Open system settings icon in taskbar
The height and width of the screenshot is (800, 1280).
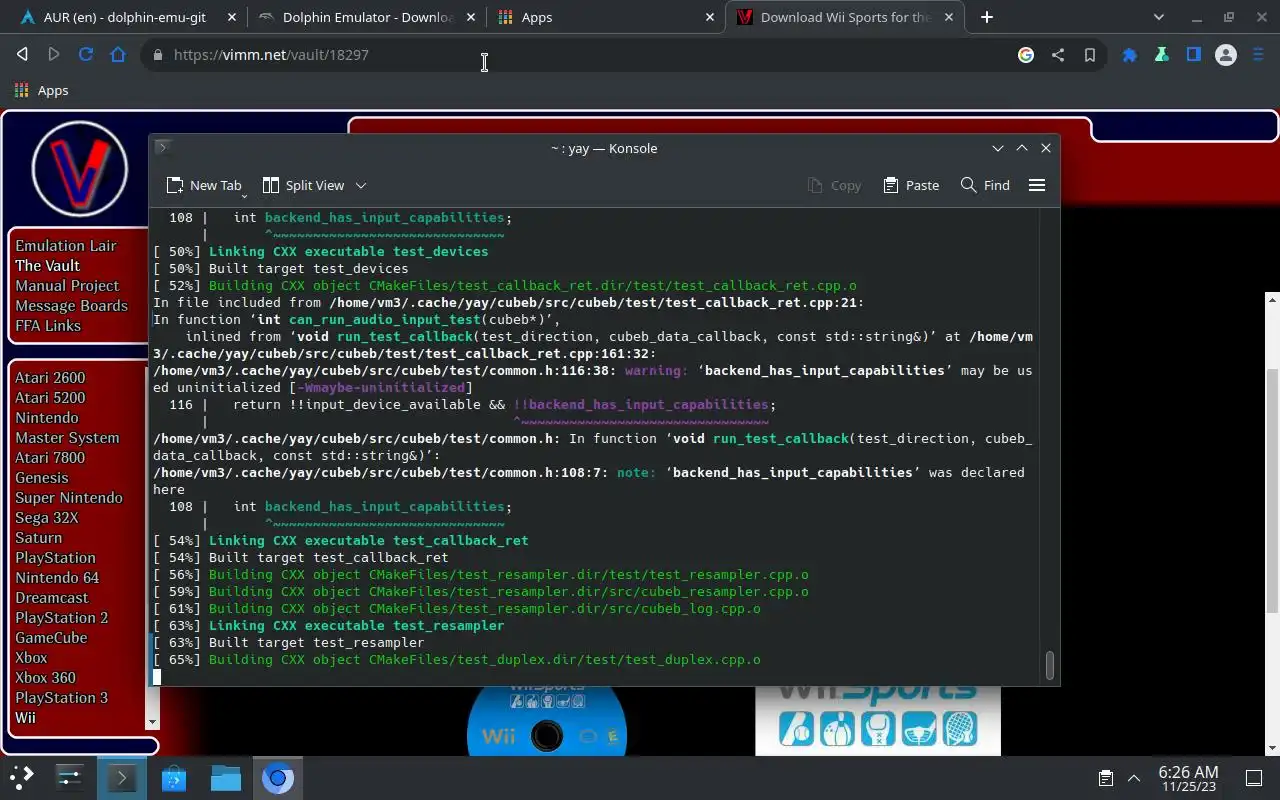point(69,777)
